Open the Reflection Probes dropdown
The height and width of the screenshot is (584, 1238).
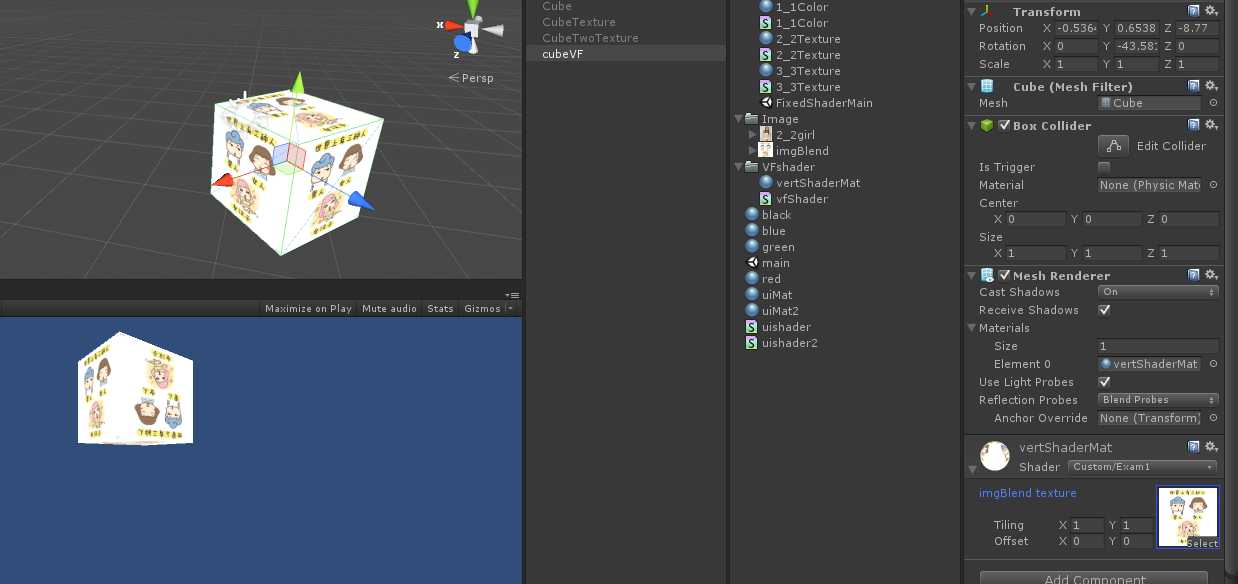[1158, 400]
